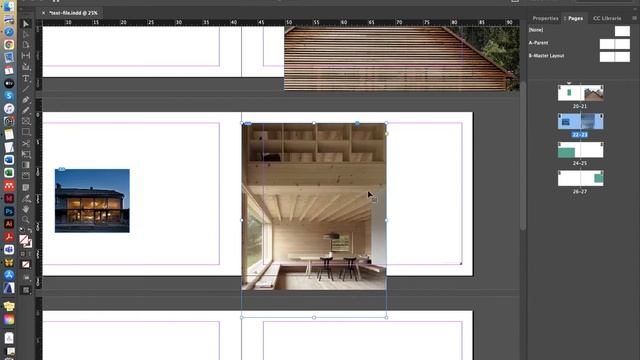Select the Line tool
The image size is (640, 360).
pos(26,89)
